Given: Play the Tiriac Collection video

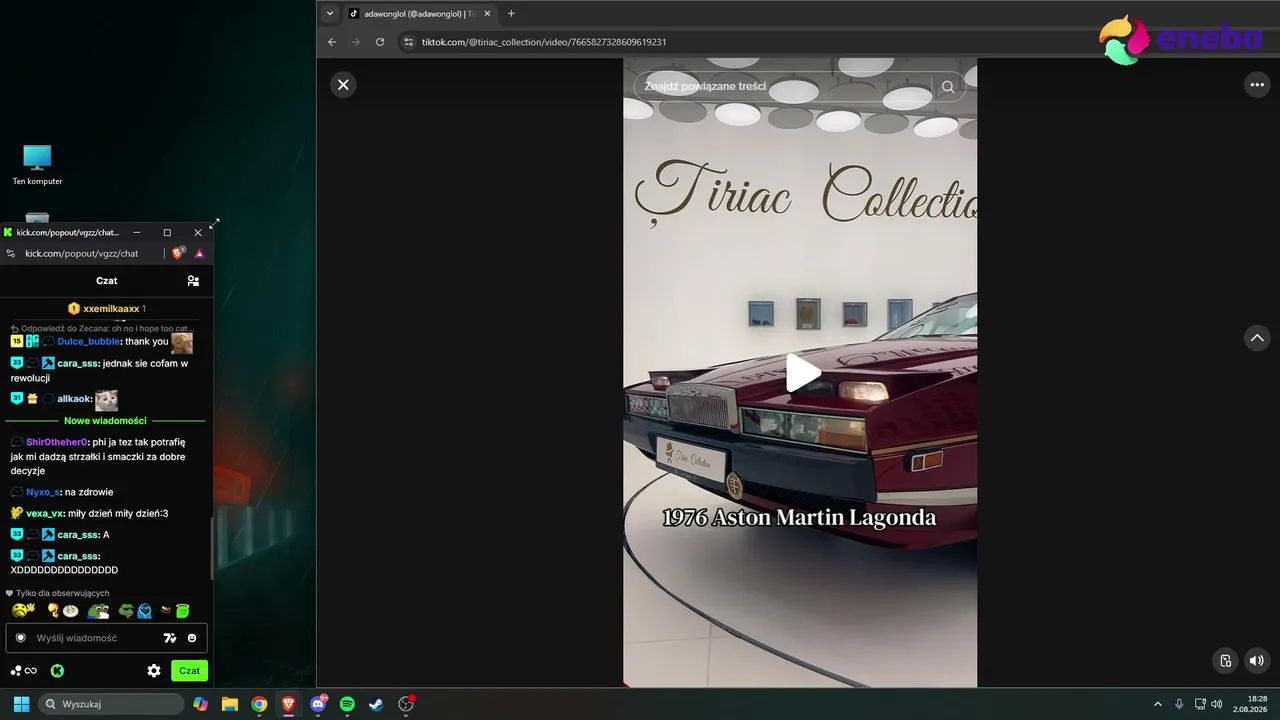Looking at the screenshot, I should (802, 373).
